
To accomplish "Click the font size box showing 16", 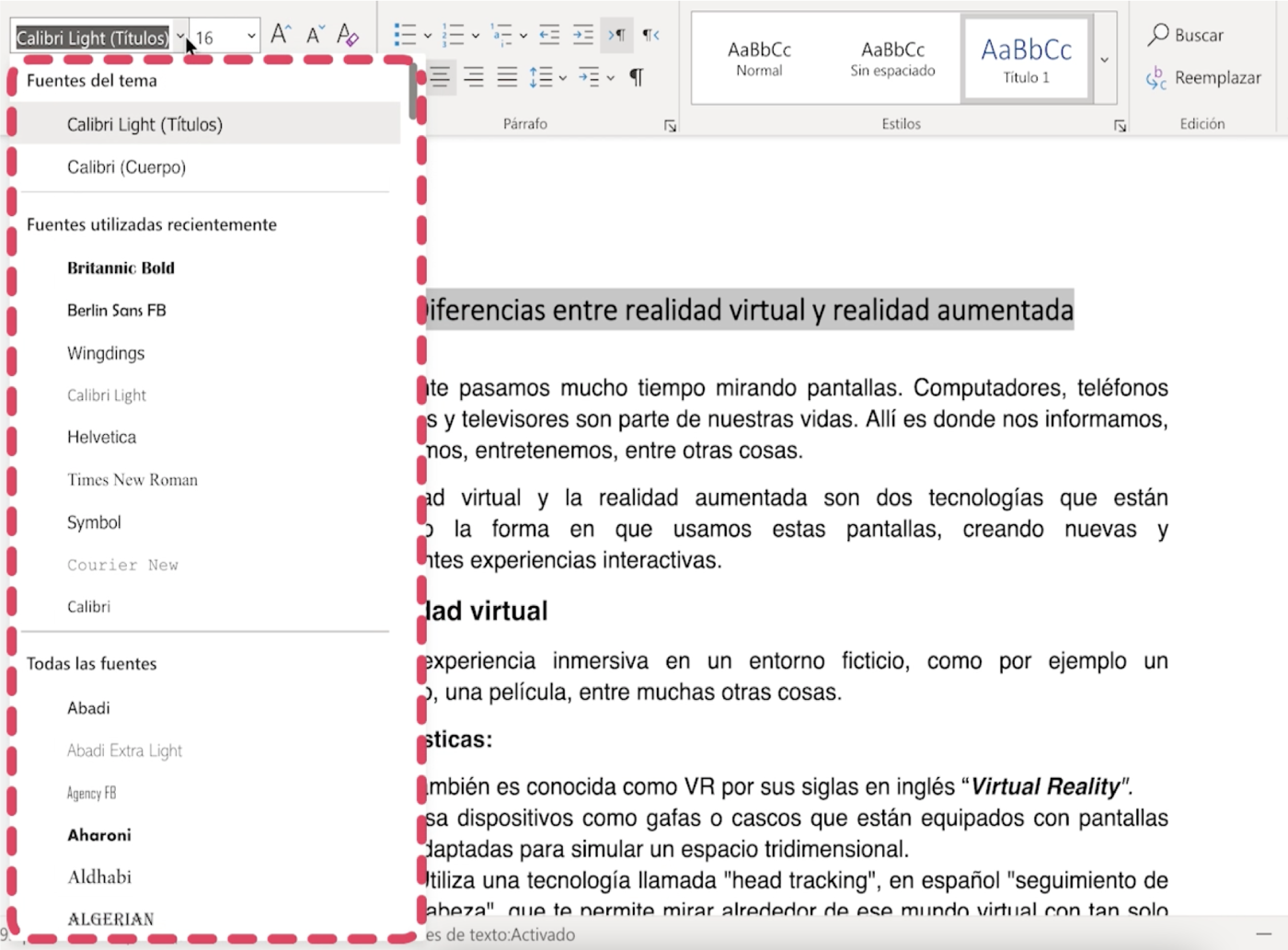I will (217, 38).
